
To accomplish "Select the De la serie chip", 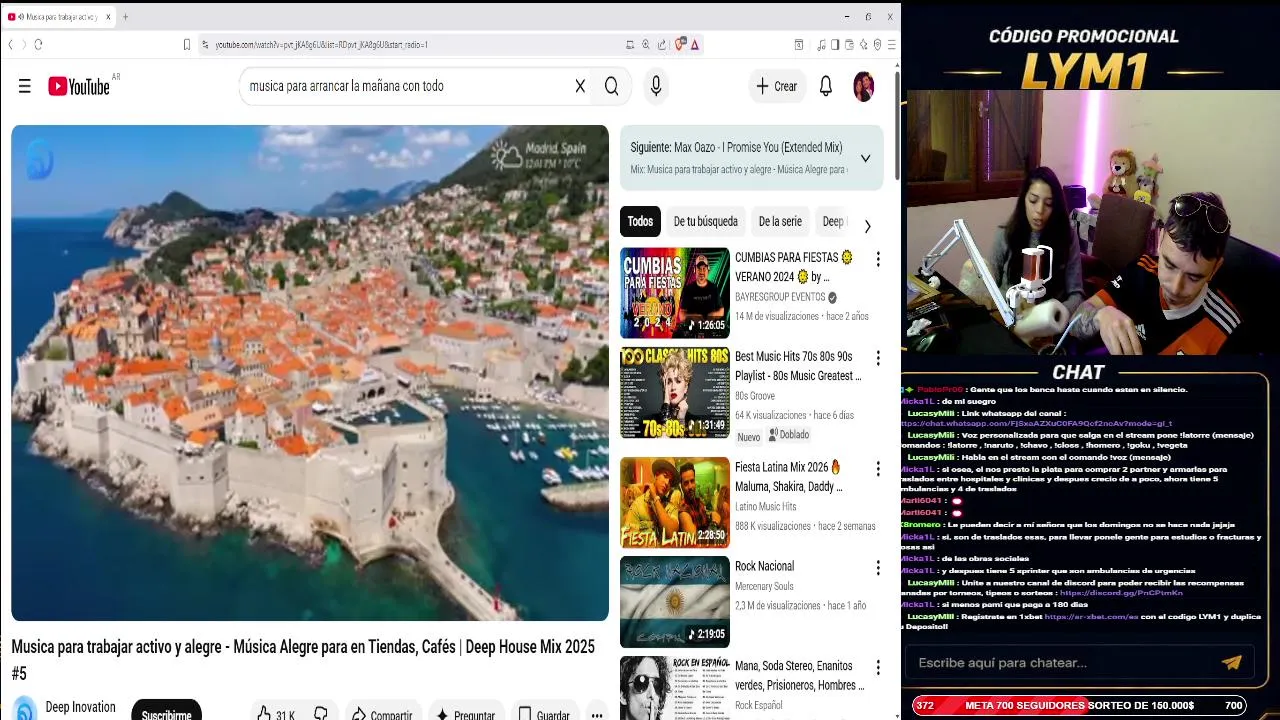I will [x=780, y=222].
